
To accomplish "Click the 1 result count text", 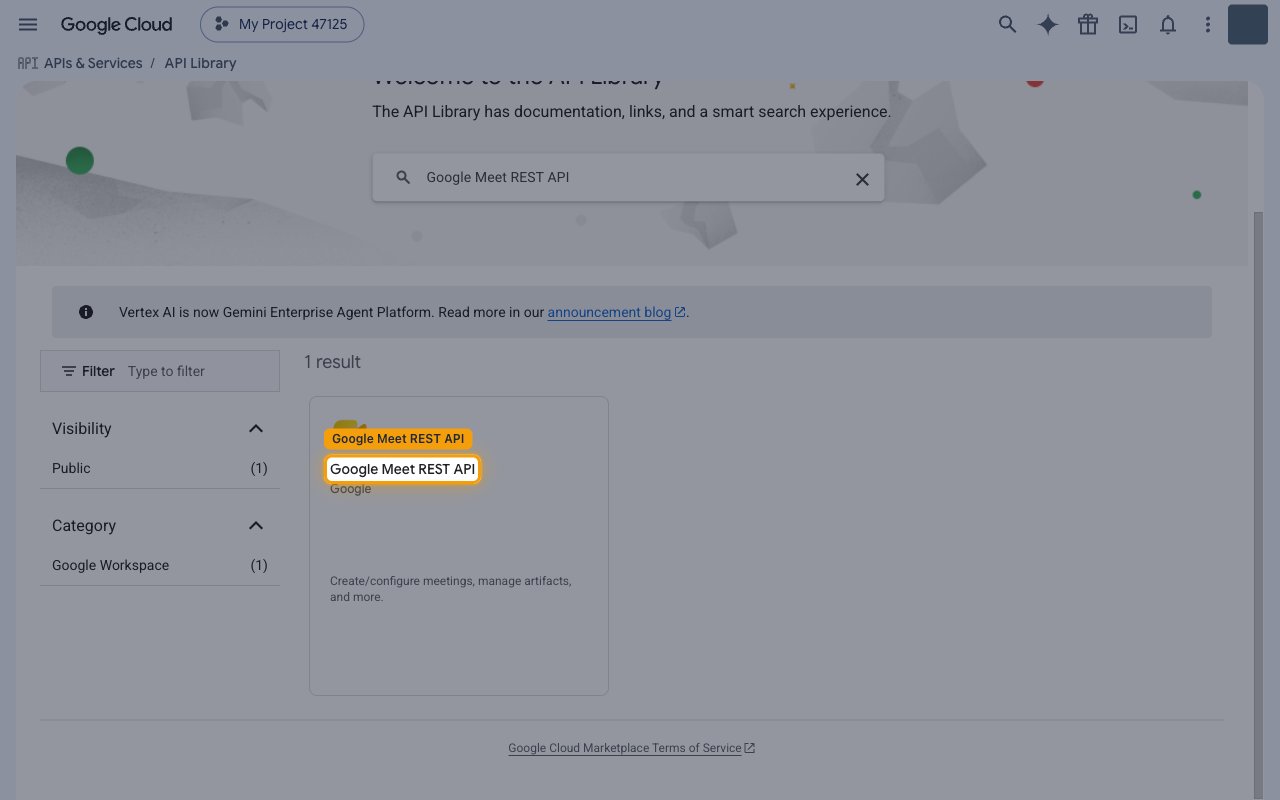I will (x=332, y=362).
